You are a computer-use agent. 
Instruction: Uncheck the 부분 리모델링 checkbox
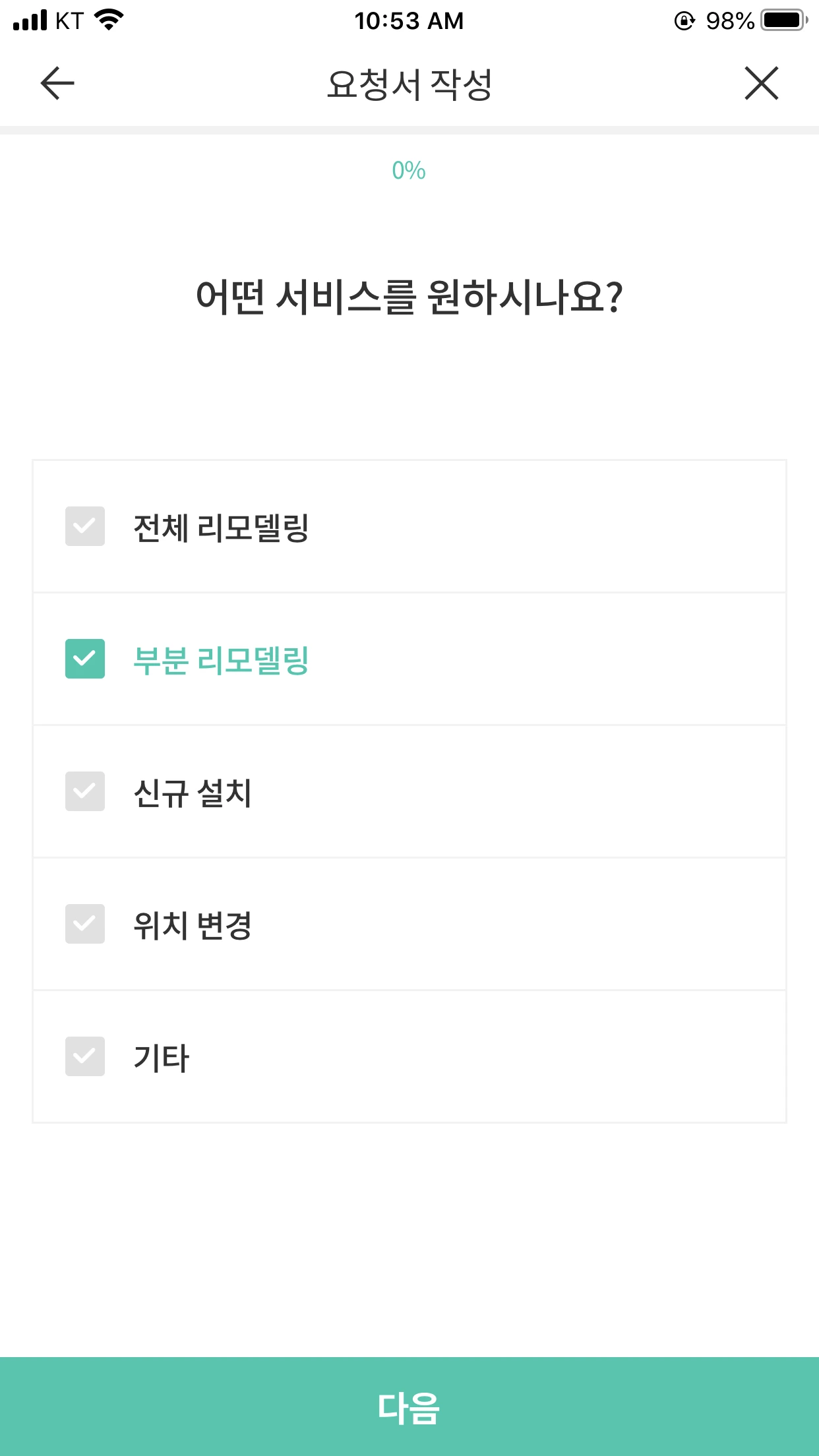[85, 659]
